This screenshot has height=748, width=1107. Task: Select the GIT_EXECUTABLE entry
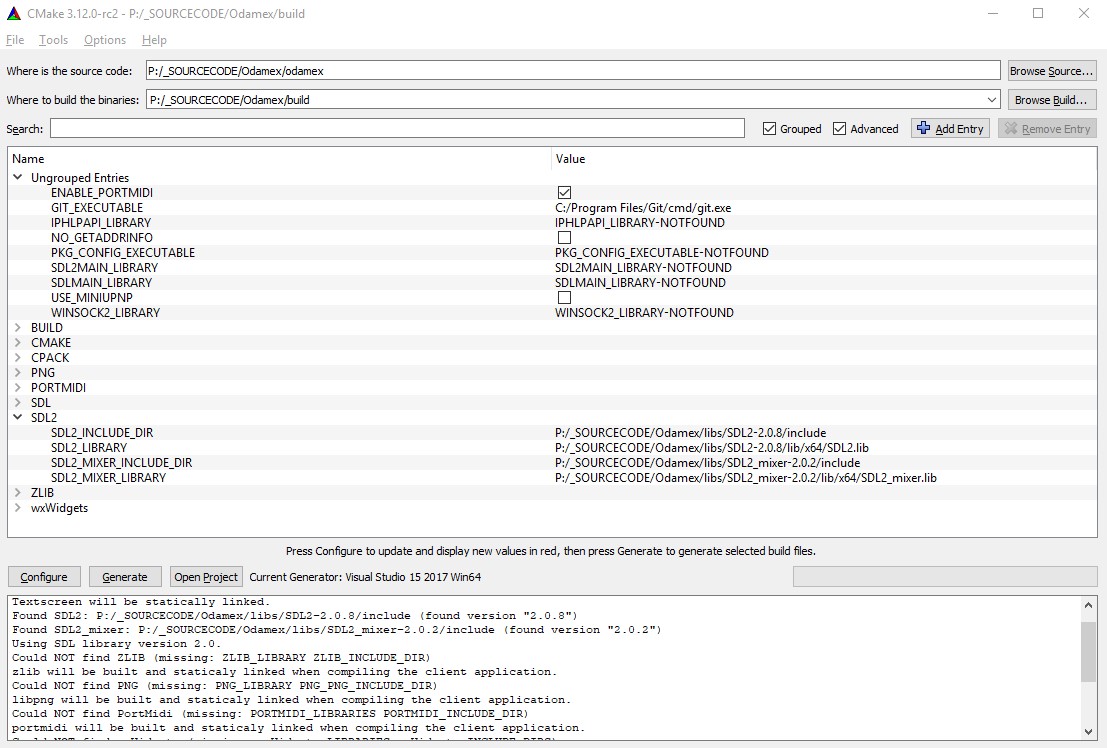pyautogui.click(x=97, y=208)
